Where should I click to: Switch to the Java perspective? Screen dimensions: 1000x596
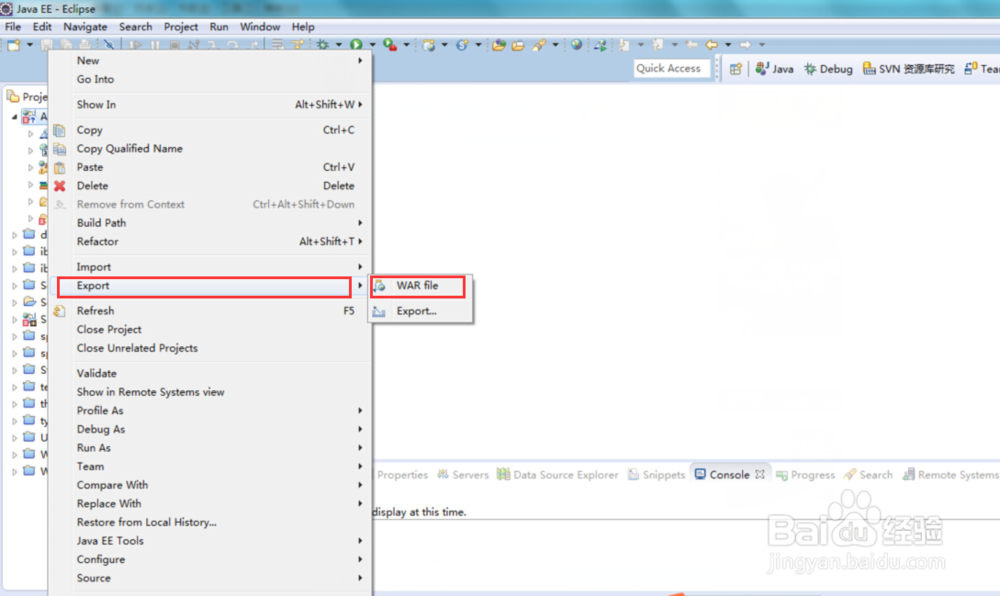[774, 69]
